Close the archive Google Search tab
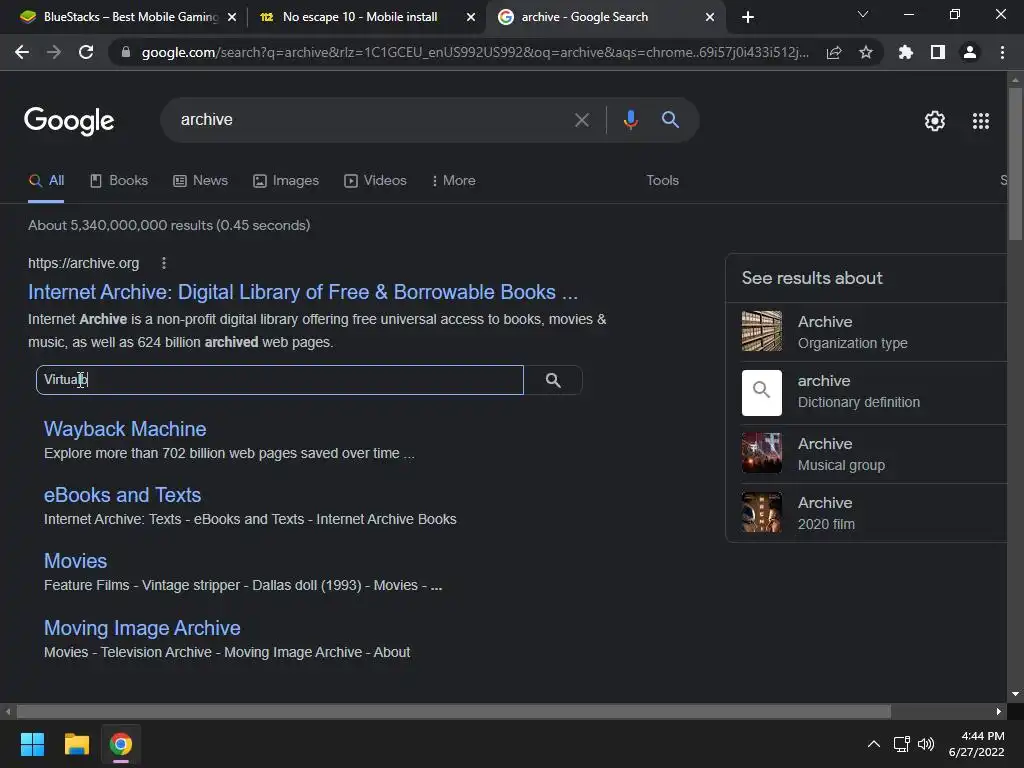 click(x=710, y=17)
